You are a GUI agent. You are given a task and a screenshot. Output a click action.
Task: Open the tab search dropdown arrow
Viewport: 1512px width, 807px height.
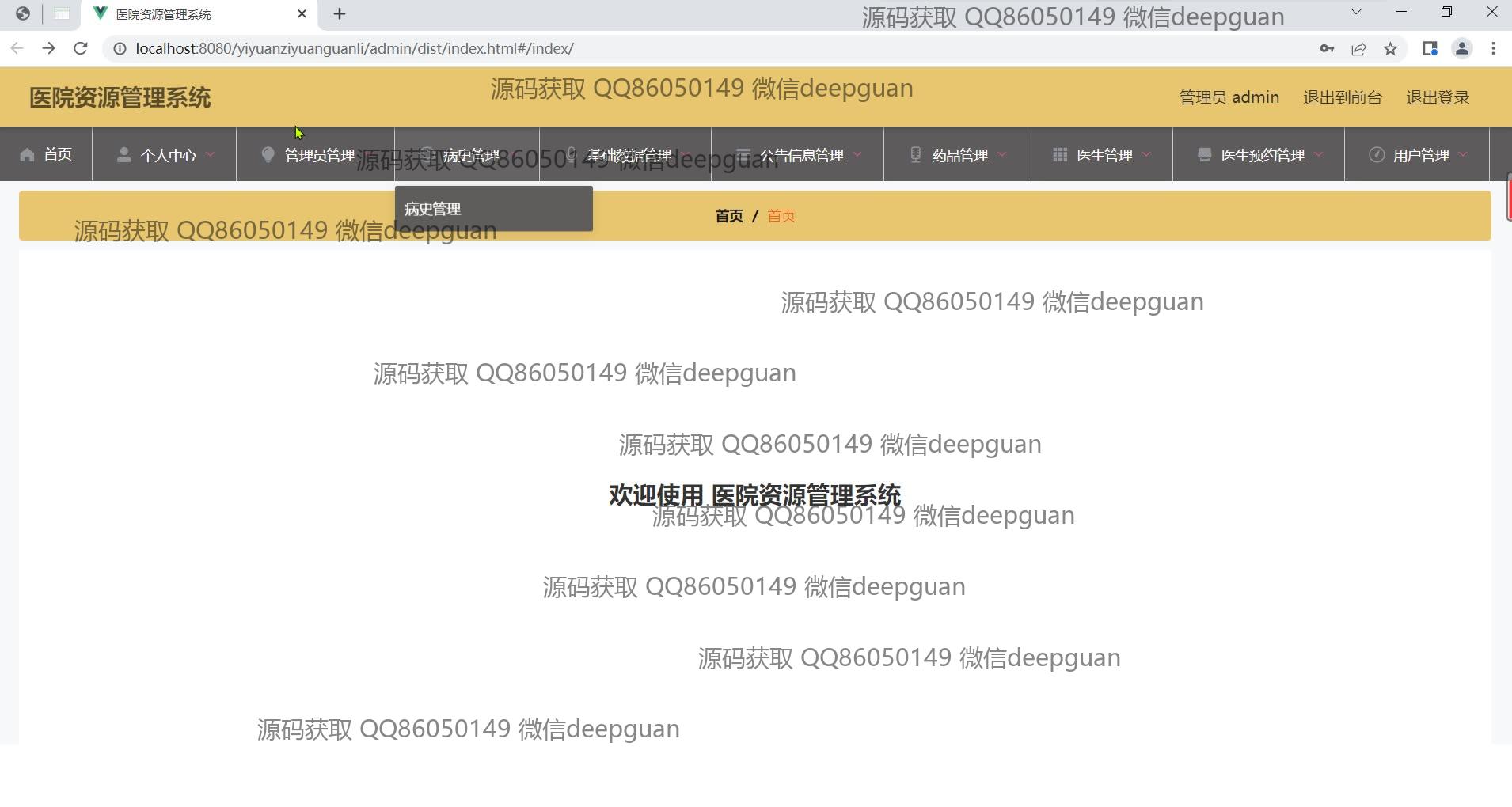click(1356, 12)
